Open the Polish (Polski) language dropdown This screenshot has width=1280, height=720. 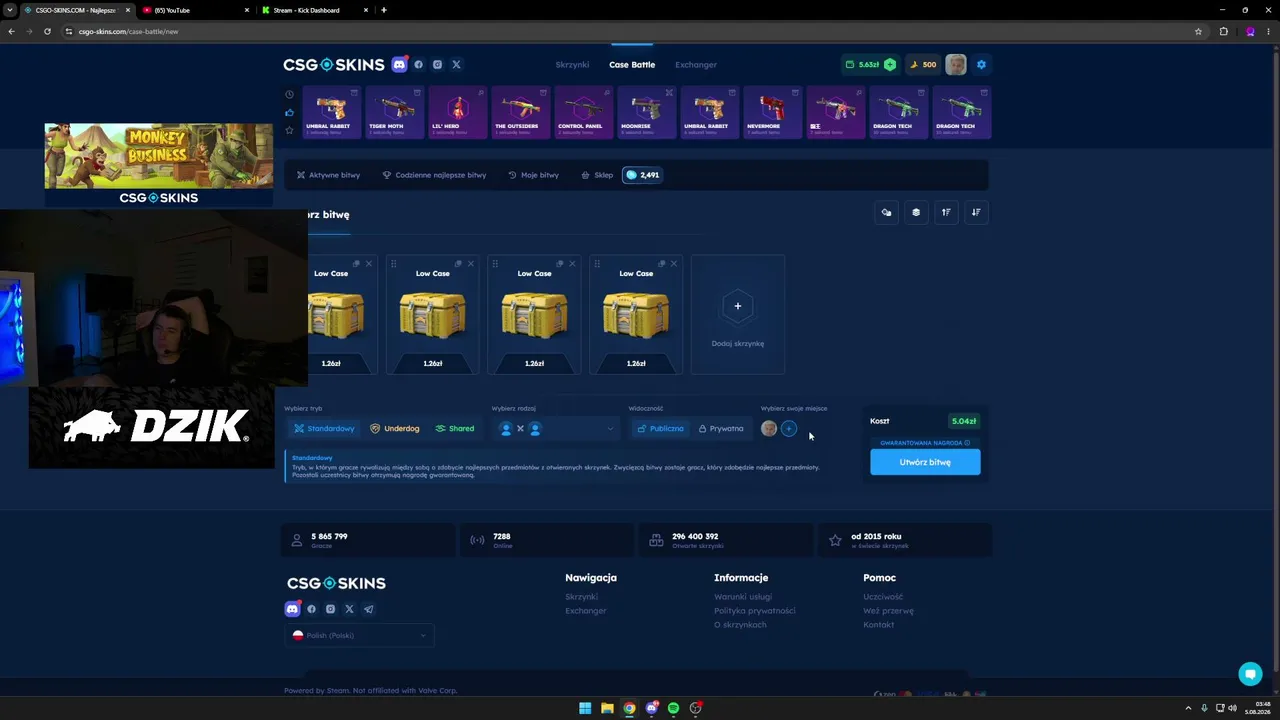[x=360, y=635]
